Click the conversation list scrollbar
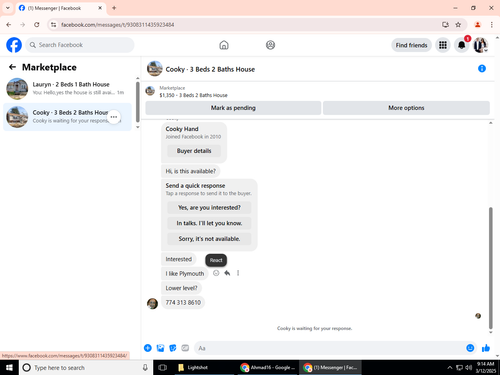The image size is (500, 375). [x=138, y=102]
